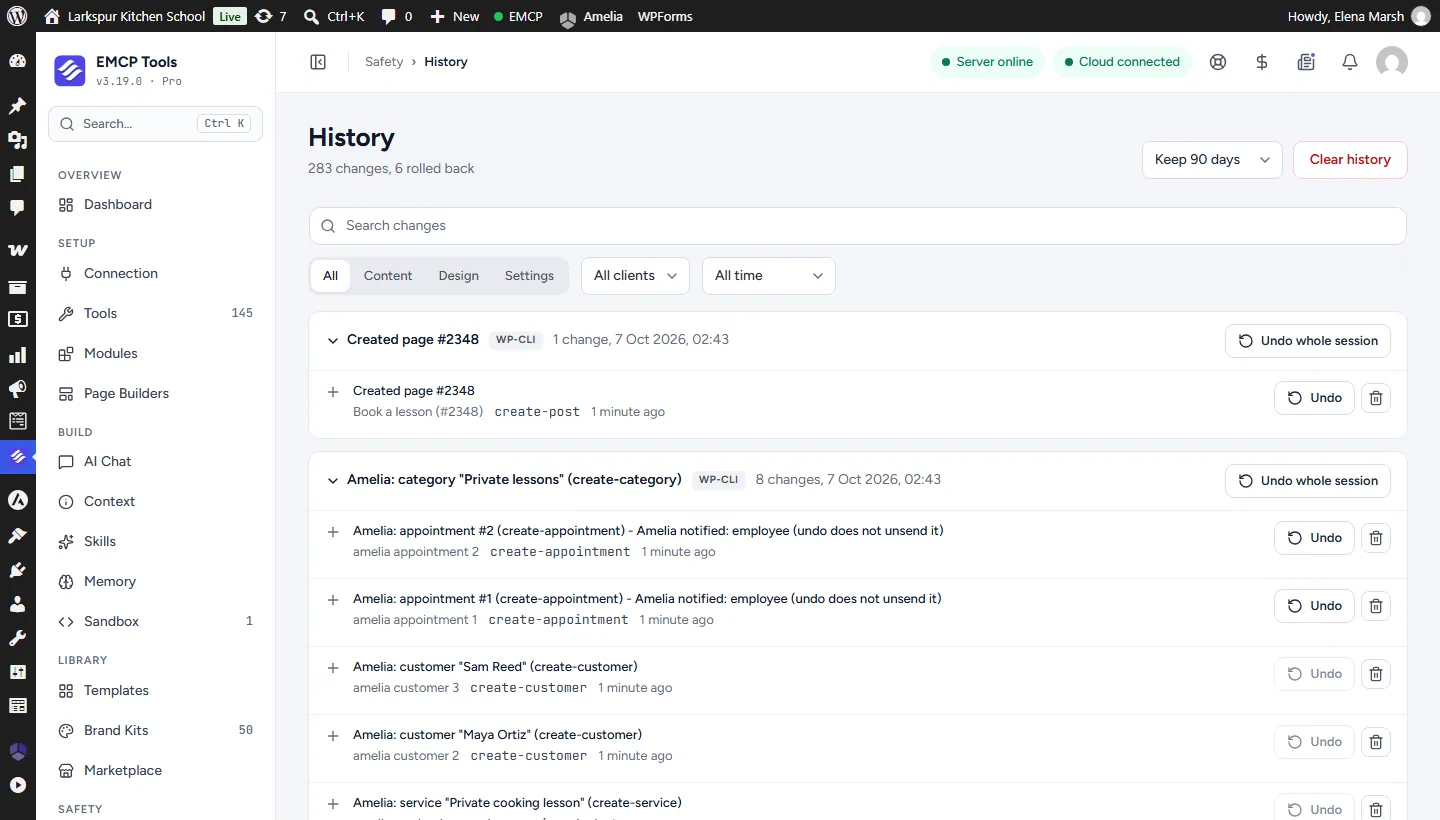Delete the customer "Maya Ortiz" history entry
Image resolution: width=1440 pixels, height=820 pixels.
tap(1376, 742)
